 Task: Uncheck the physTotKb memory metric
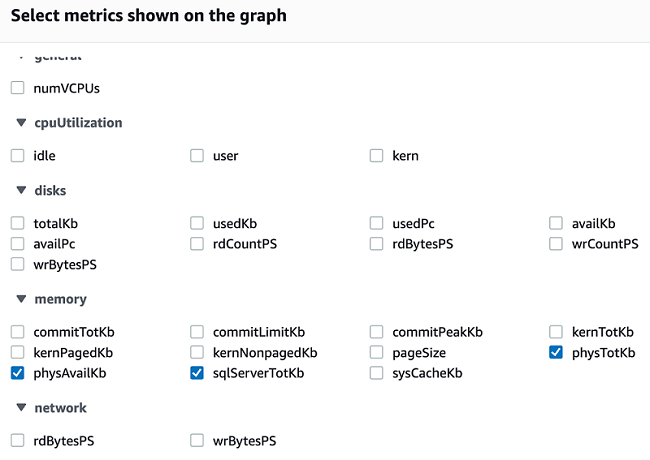tap(556, 352)
